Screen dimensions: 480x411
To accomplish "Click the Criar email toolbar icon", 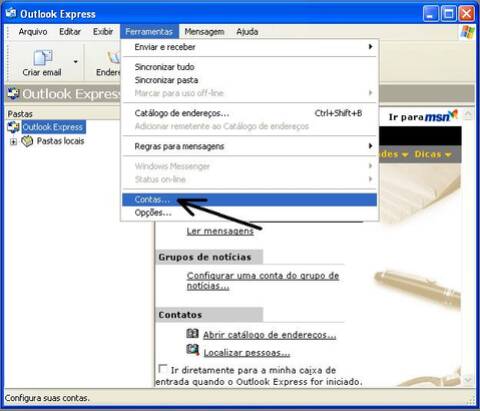I will (x=42, y=58).
